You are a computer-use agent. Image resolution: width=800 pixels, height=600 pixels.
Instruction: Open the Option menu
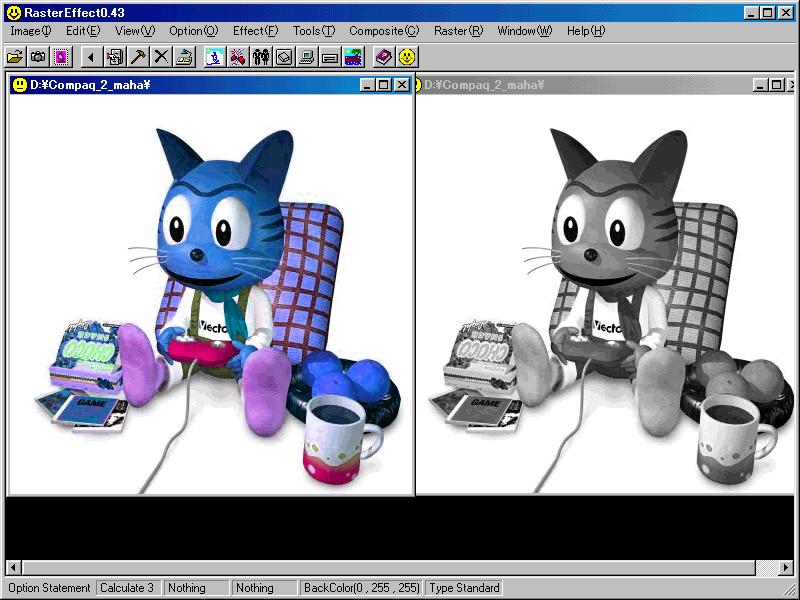(x=194, y=31)
